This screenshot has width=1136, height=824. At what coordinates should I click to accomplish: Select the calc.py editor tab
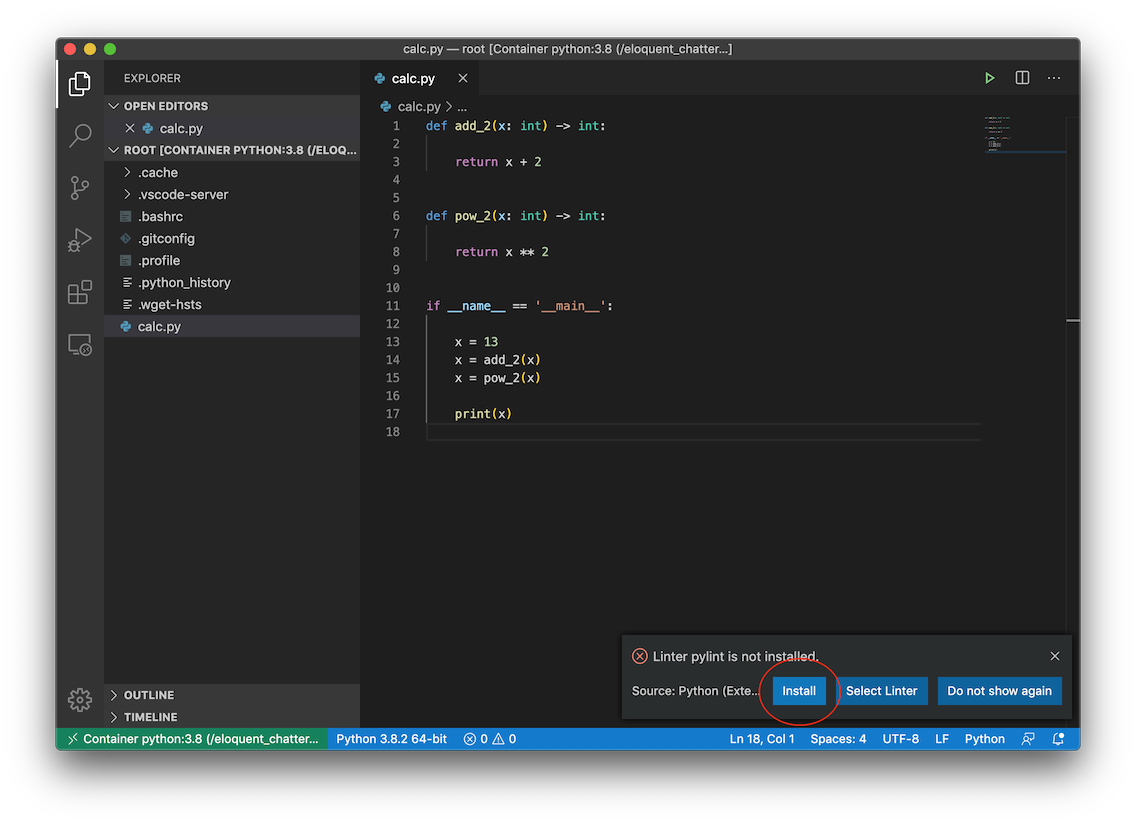click(413, 78)
